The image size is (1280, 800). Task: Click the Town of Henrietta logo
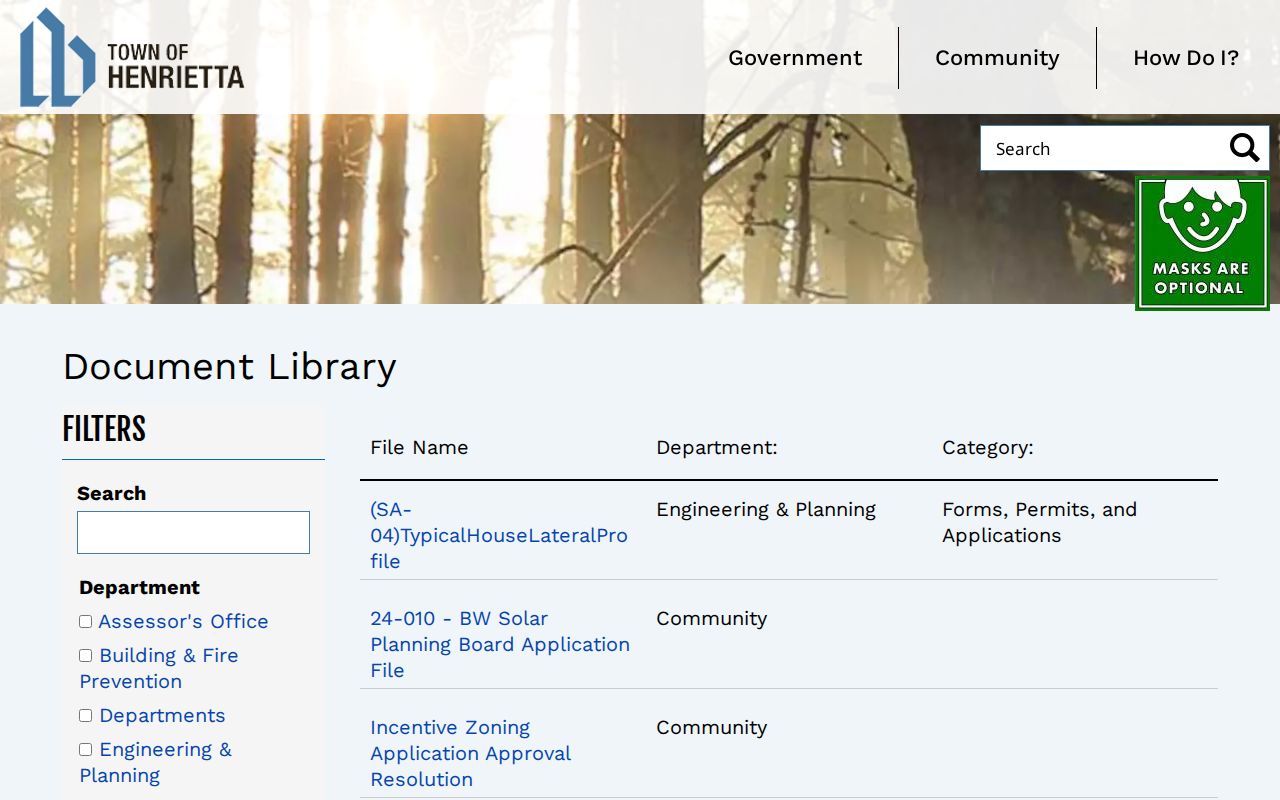132,58
